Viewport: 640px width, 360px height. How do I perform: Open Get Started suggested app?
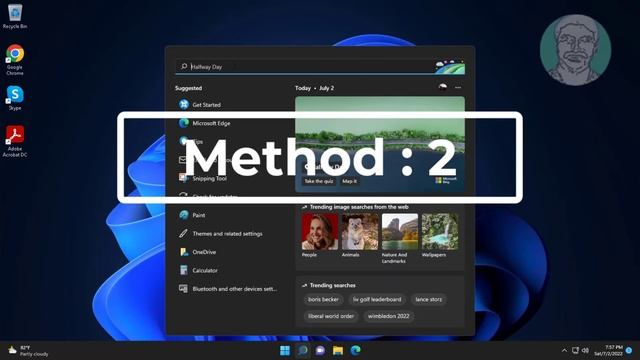[x=229, y=105]
